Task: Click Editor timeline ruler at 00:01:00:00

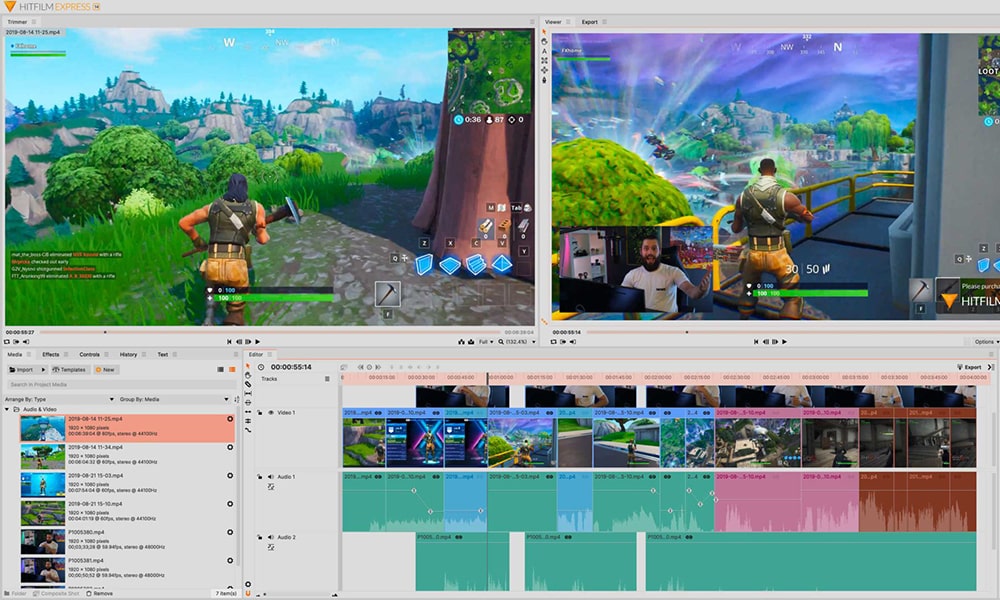Action: pos(500,377)
